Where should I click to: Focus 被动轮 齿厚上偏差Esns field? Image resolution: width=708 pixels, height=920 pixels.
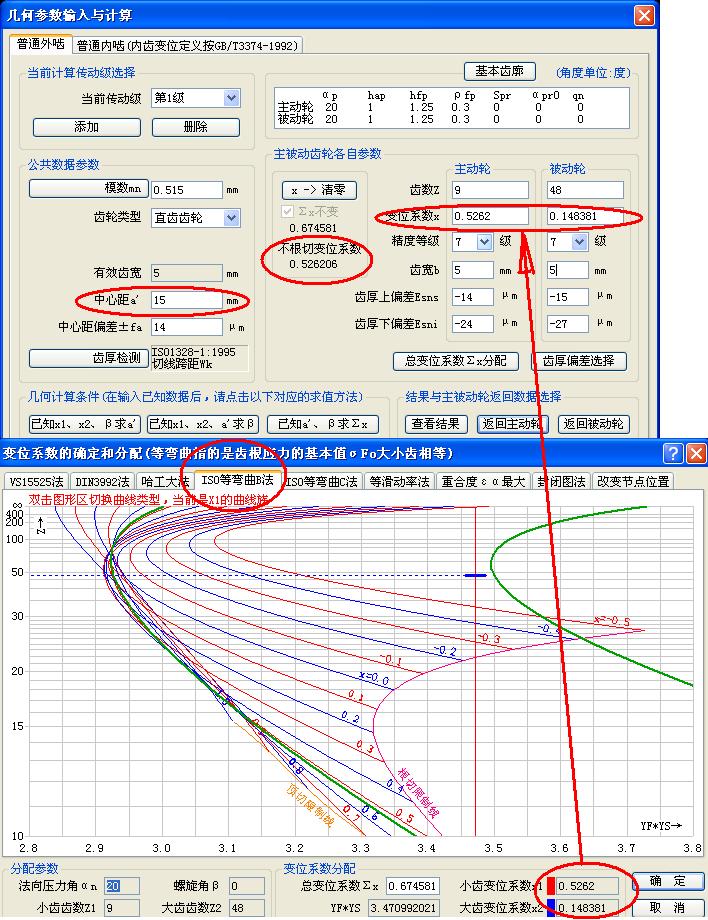point(568,297)
